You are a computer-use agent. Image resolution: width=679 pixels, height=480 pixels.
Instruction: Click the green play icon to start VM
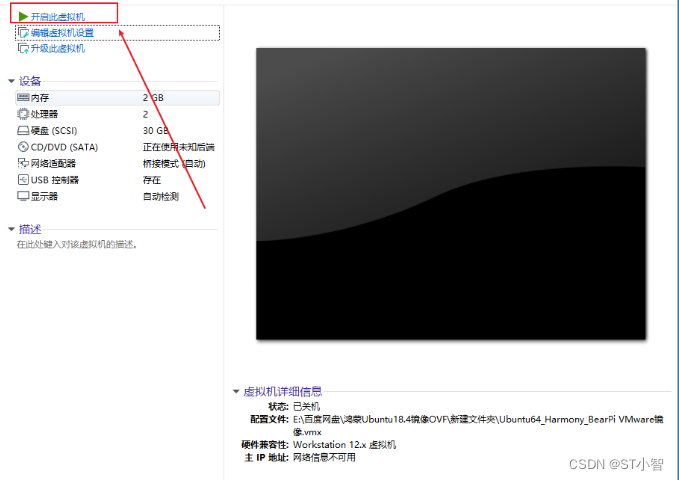23,16
